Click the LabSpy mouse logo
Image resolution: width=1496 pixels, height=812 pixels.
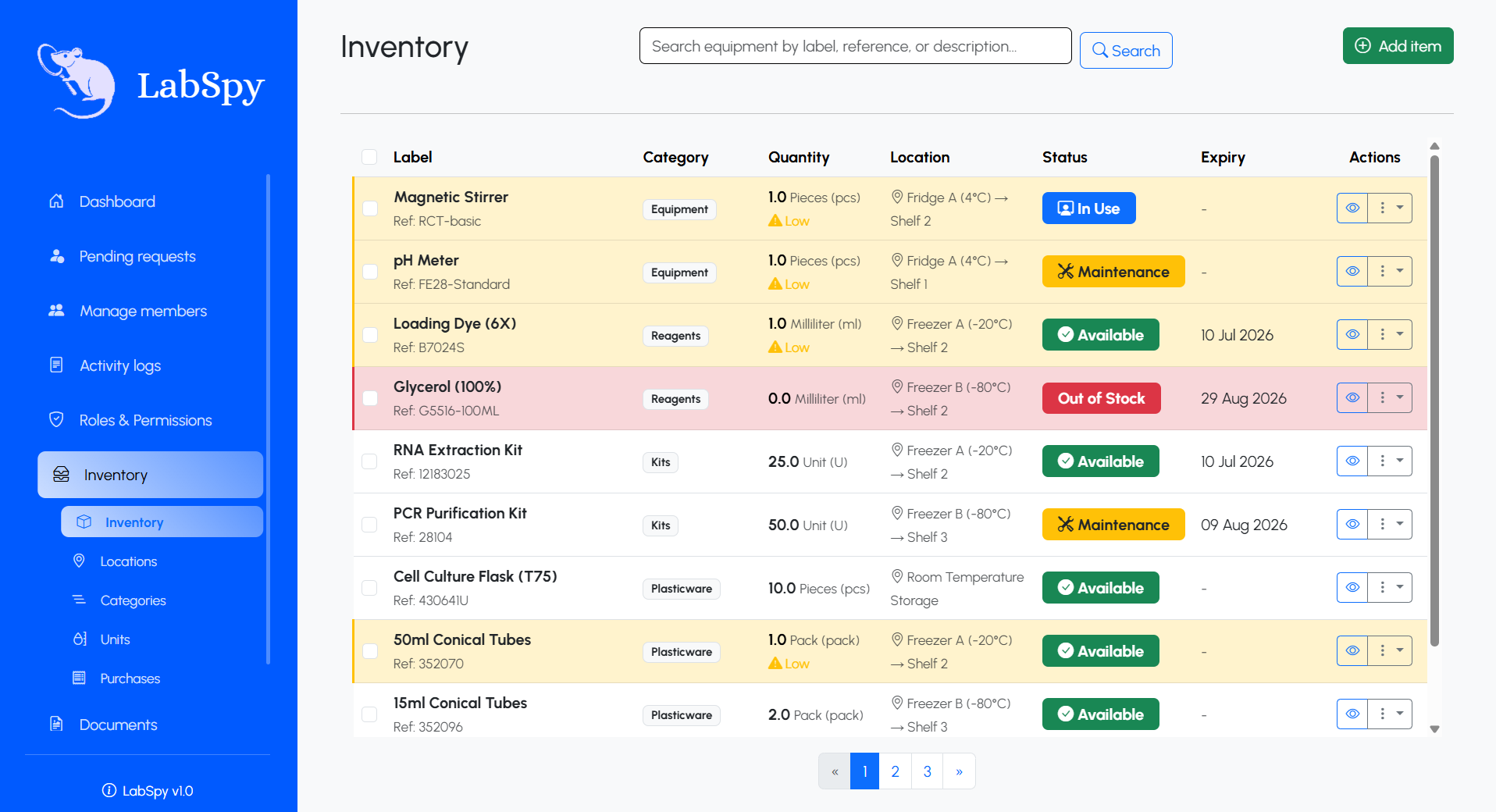pyautogui.click(x=76, y=81)
